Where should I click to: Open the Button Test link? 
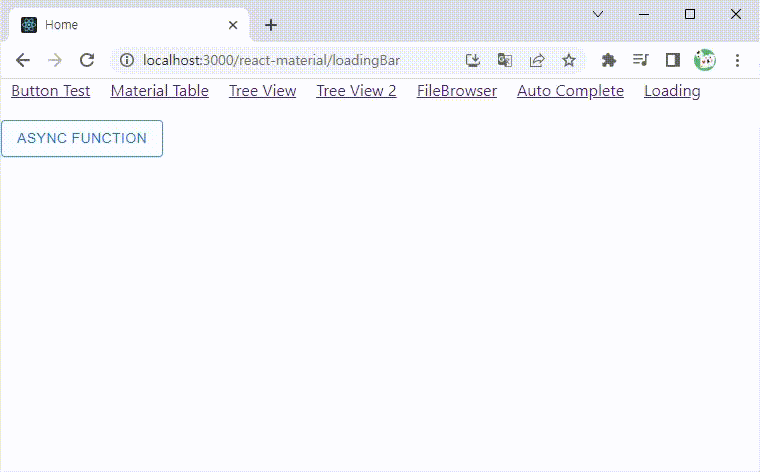[x=51, y=91]
